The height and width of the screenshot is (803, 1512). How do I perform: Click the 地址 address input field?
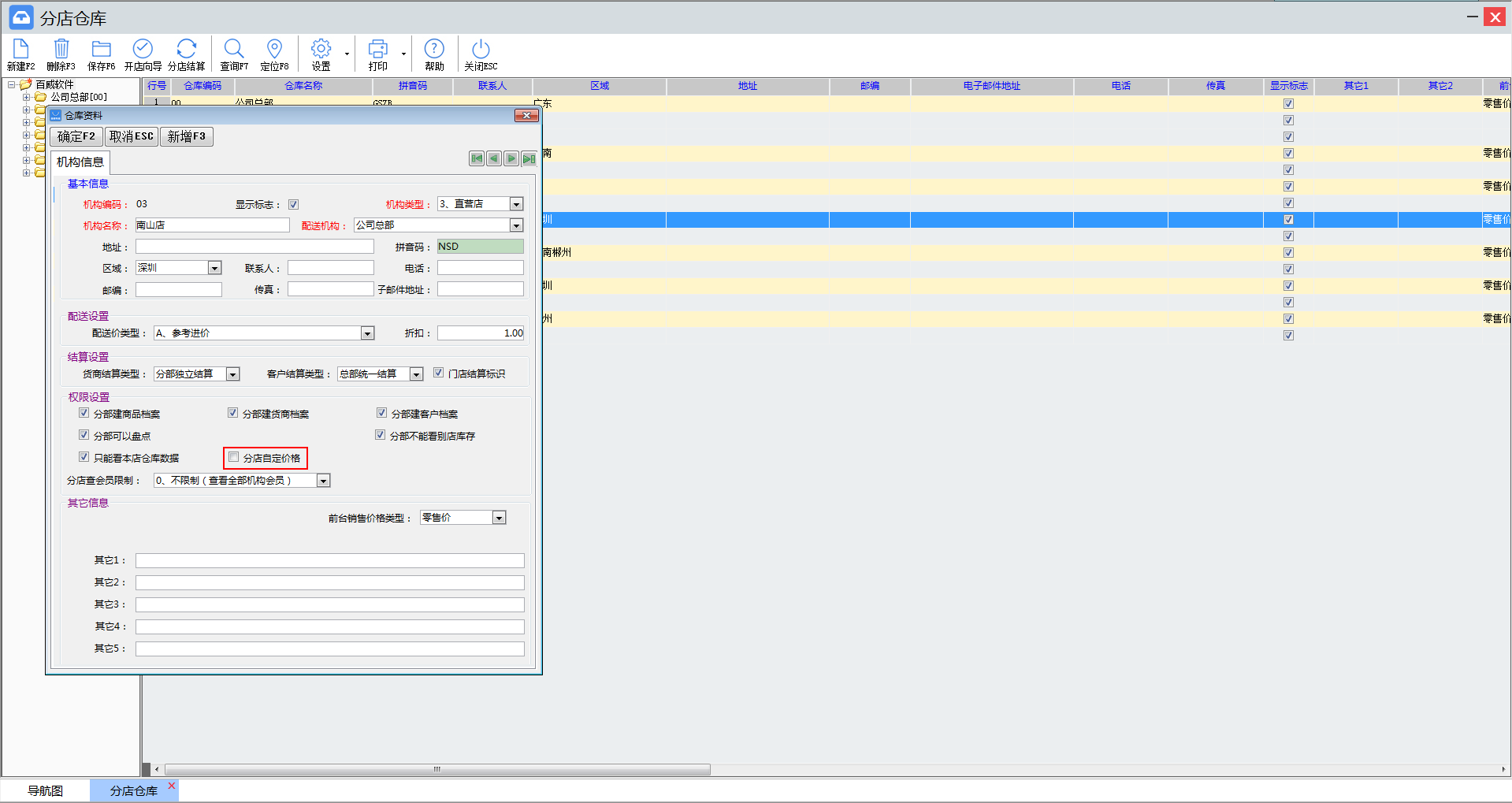pyautogui.click(x=254, y=247)
